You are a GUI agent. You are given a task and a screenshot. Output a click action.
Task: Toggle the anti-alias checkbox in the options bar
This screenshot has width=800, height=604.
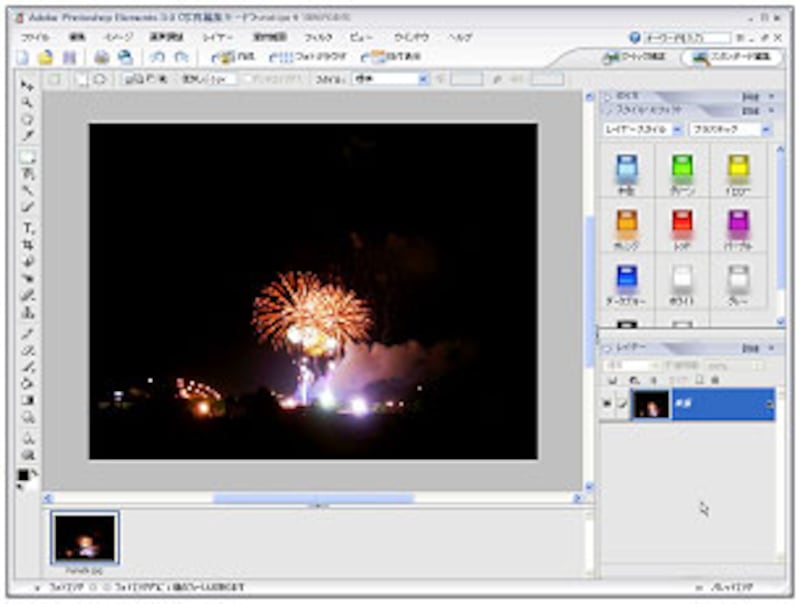[x=247, y=79]
